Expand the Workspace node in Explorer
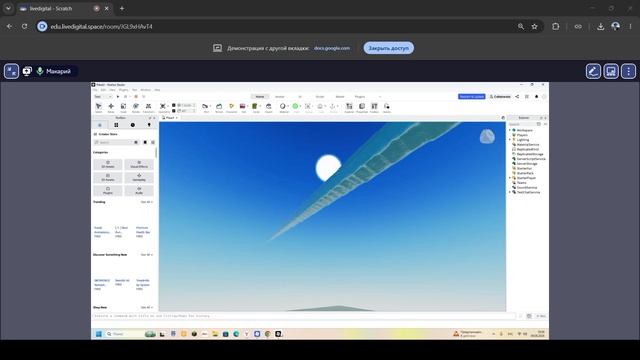The width and height of the screenshot is (640, 360). click(510, 130)
